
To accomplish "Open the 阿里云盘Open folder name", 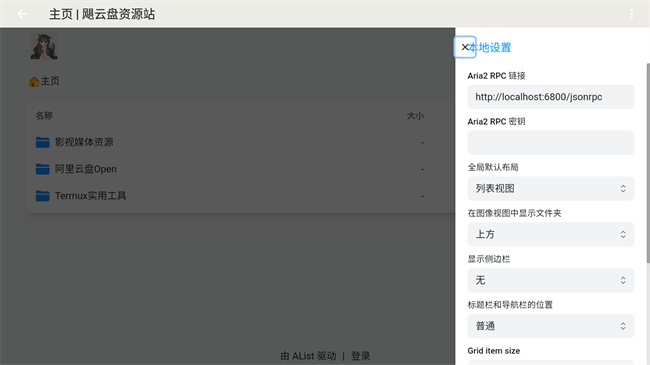I will 86,169.
